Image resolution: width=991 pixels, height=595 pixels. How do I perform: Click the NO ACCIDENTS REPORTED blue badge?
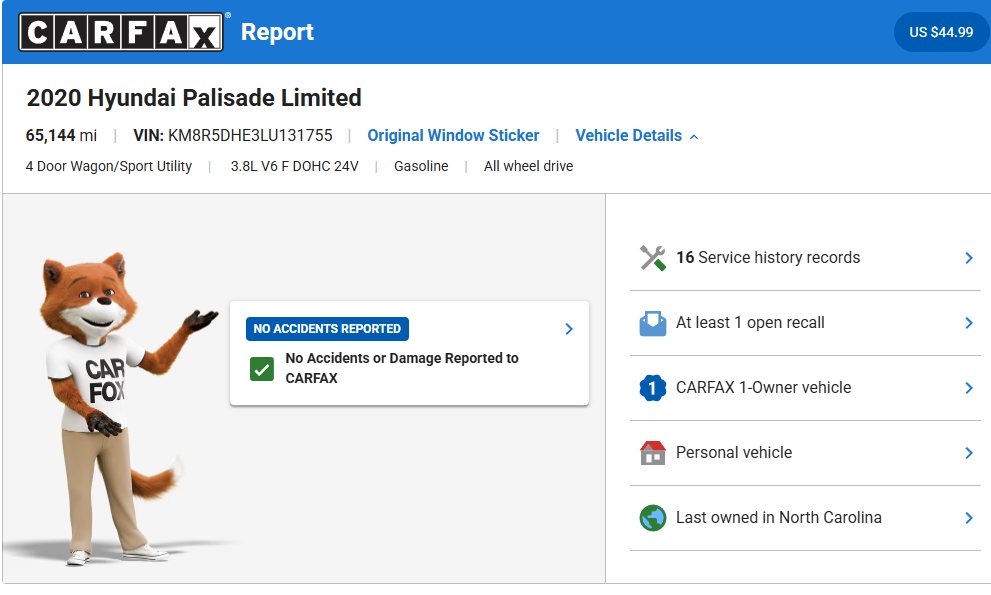[327, 329]
